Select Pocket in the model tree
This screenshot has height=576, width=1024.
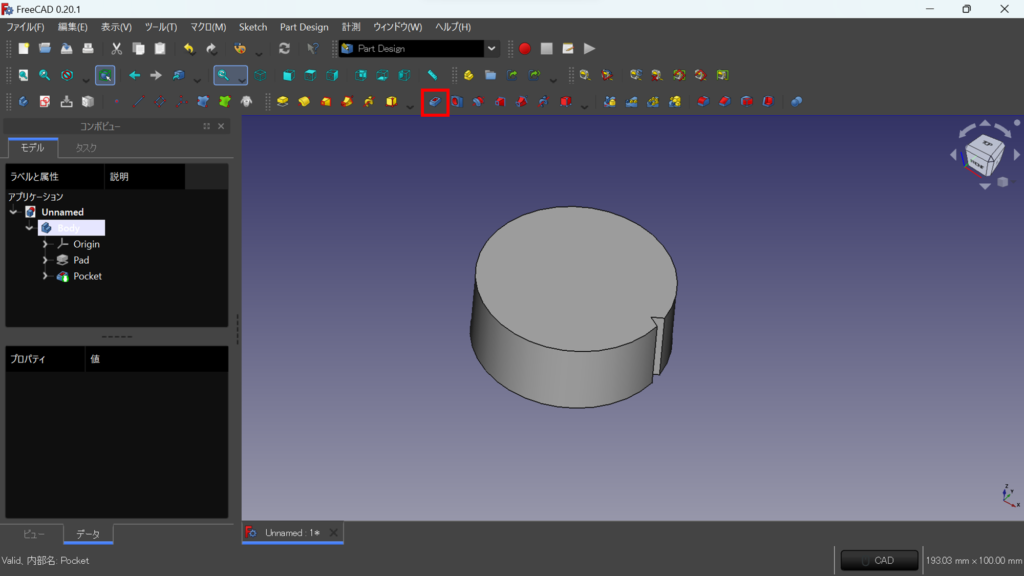click(x=87, y=276)
